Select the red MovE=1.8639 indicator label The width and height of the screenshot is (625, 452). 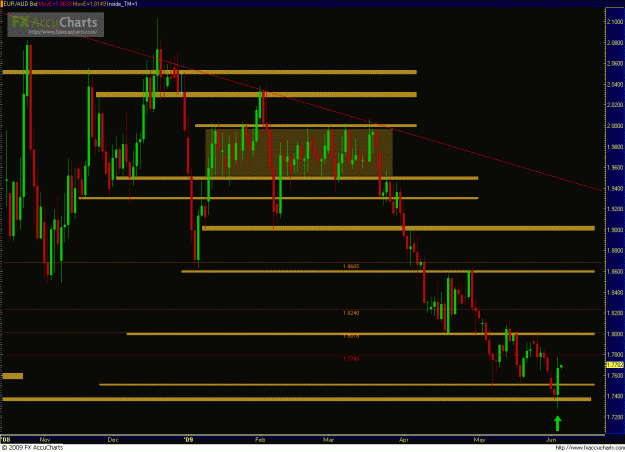coord(53,4)
